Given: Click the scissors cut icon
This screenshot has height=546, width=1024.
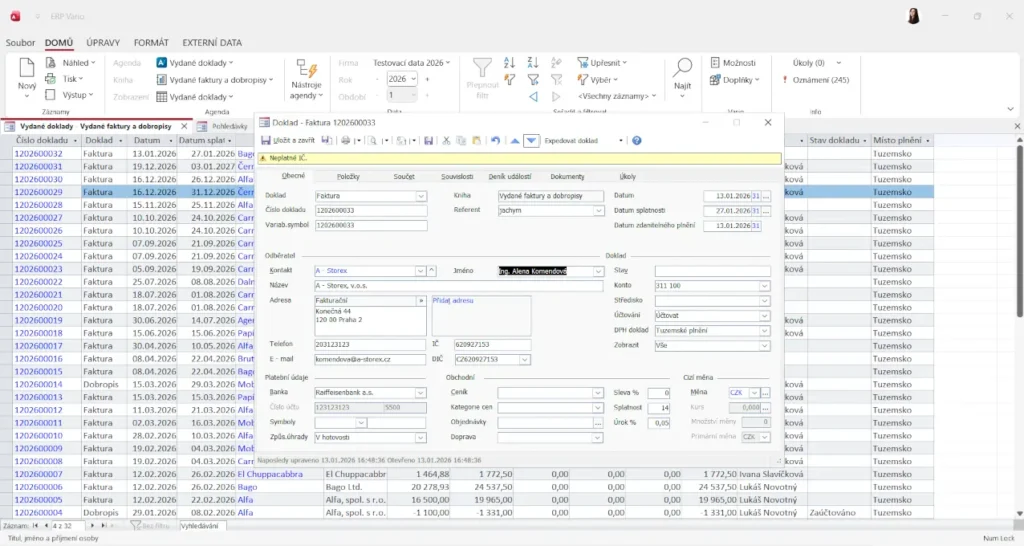Looking at the screenshot, I should point(447,141).
